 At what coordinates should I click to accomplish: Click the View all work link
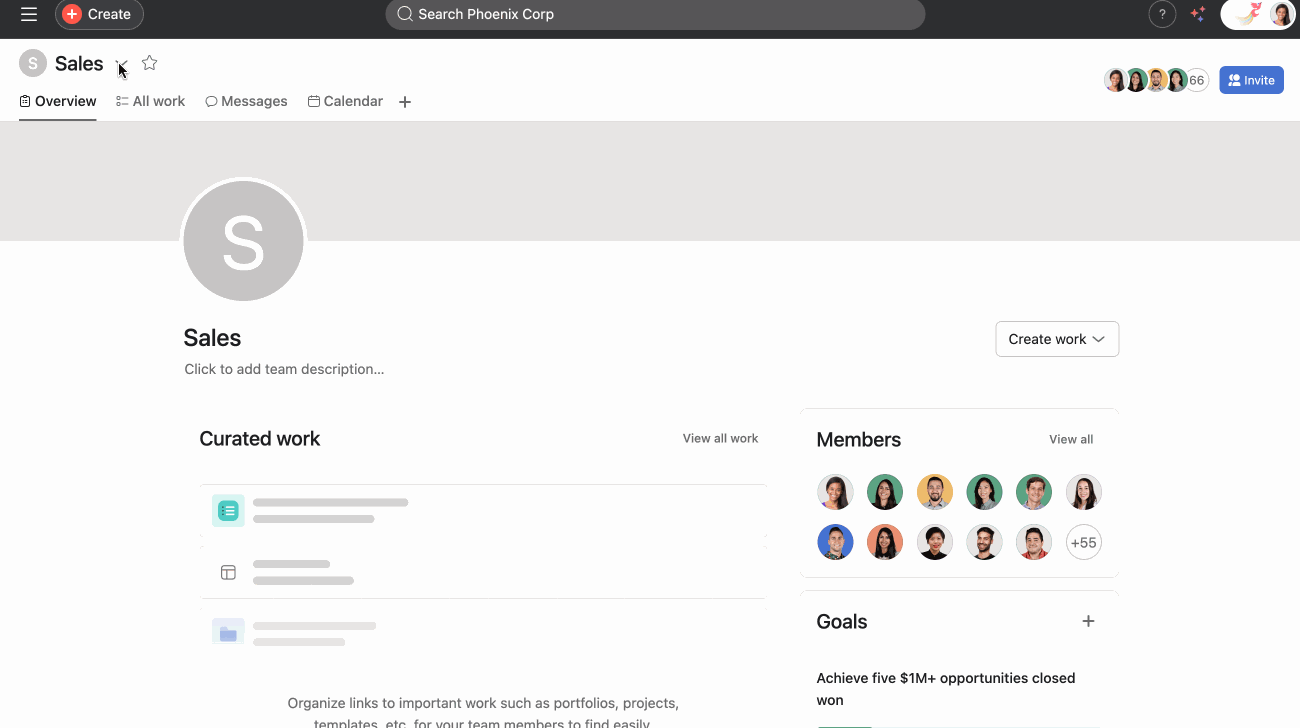[720, 438]
